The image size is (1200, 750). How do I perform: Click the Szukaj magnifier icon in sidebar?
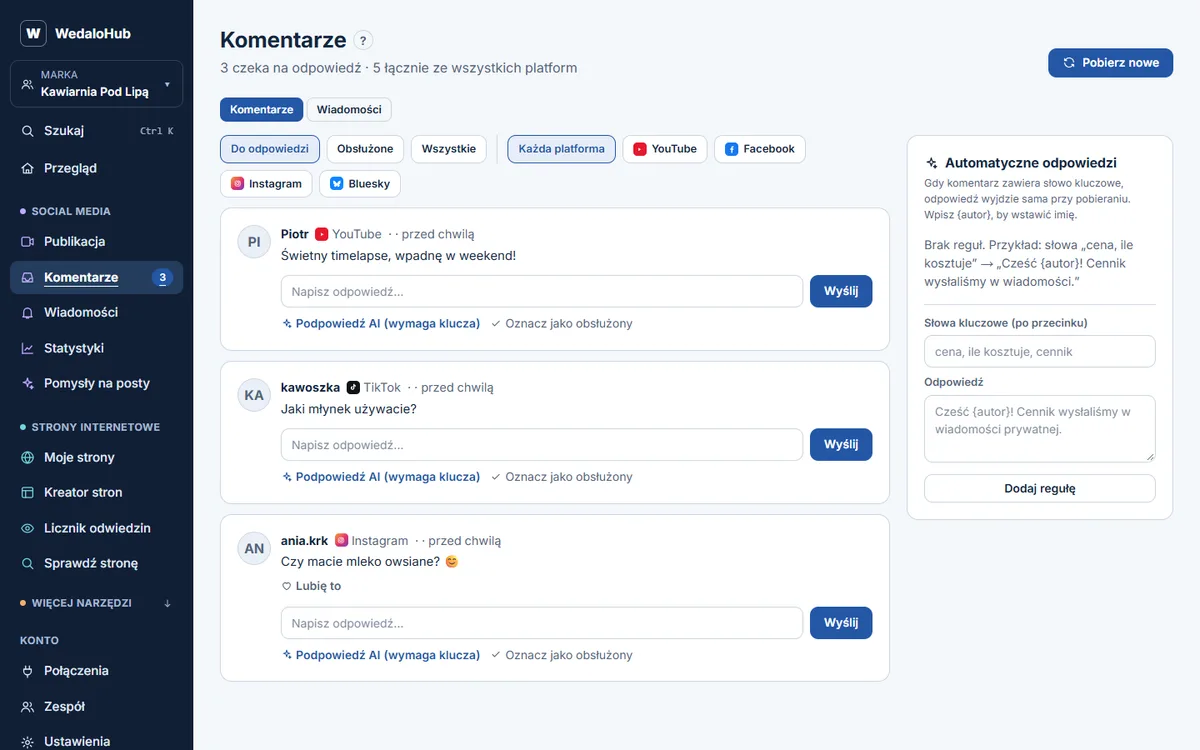(x=28, y=131)
